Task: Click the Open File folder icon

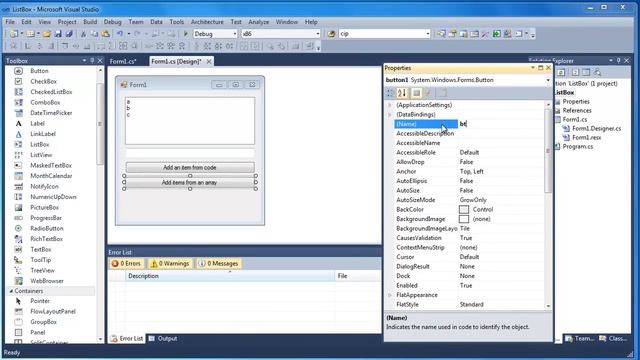Action: click(46, 34)
